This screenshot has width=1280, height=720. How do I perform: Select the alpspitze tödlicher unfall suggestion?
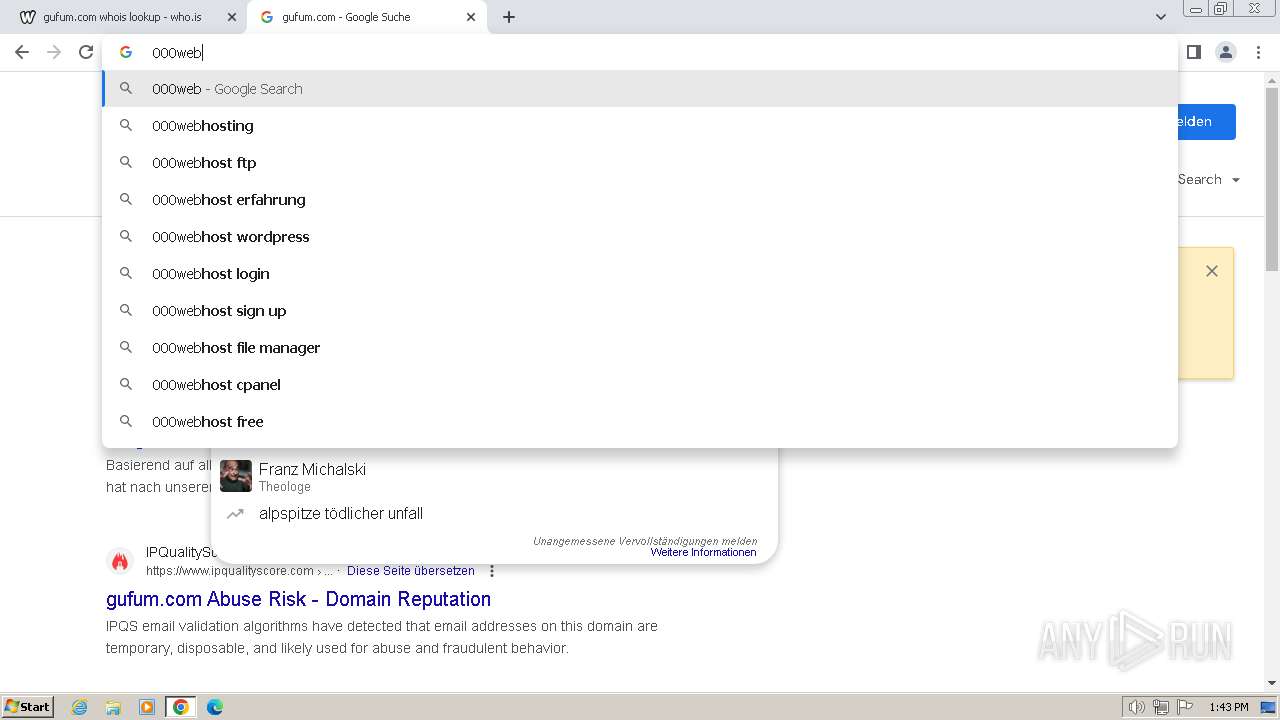pos(494,514)
